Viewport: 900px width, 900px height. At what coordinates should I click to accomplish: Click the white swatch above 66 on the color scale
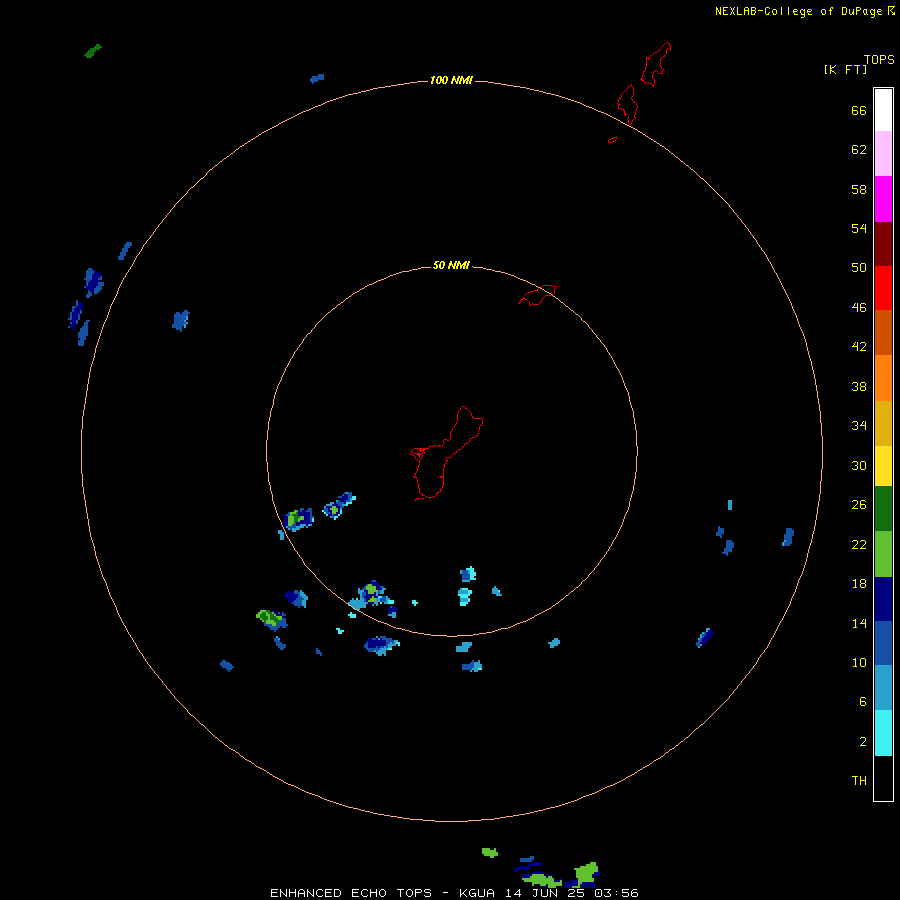tap(883, 110)
